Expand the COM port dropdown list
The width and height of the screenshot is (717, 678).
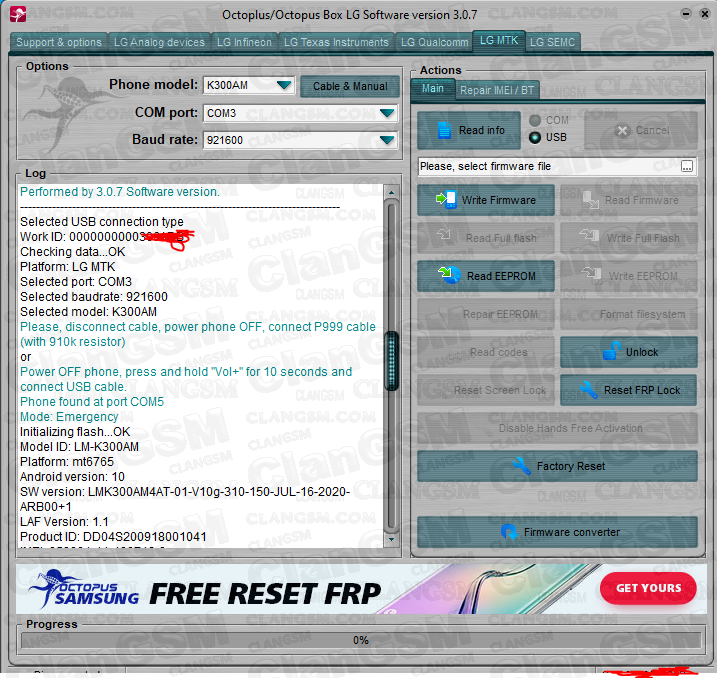pos(387,113)
